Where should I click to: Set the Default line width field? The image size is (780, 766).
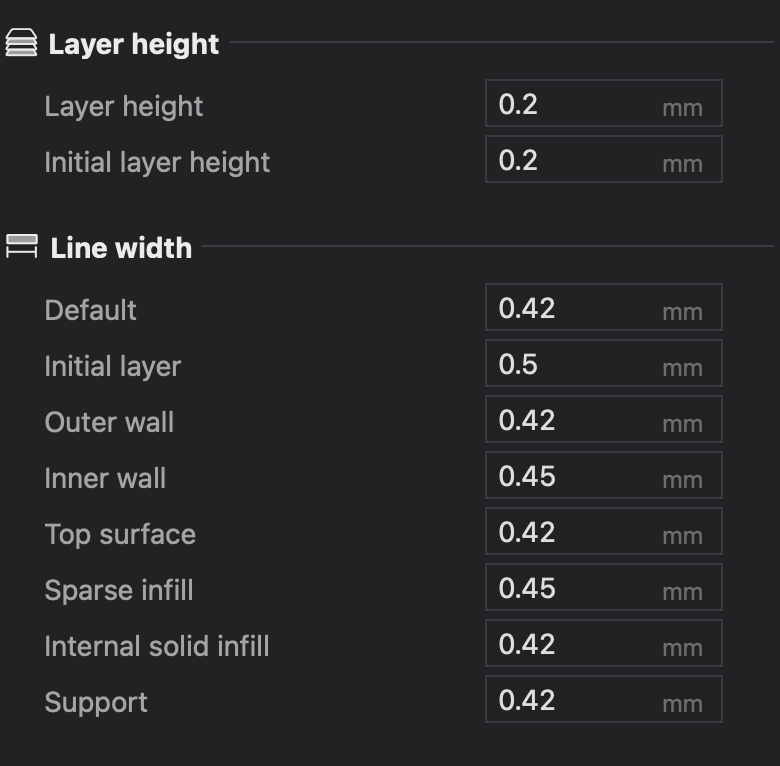pyautogui.click(x=603, y=307)
